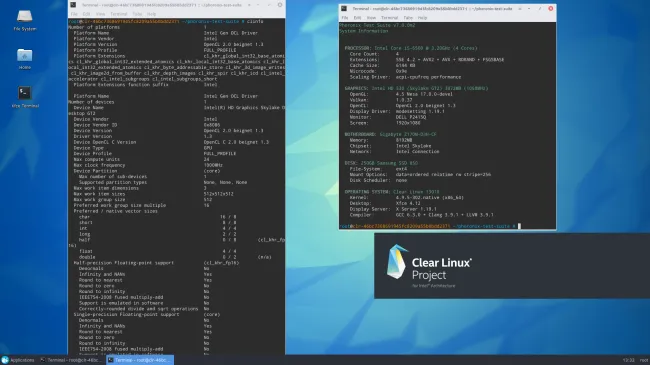The image size is (650, 365).
Task: Close the system info terminal with red button
Action: (x=551, y=8)
